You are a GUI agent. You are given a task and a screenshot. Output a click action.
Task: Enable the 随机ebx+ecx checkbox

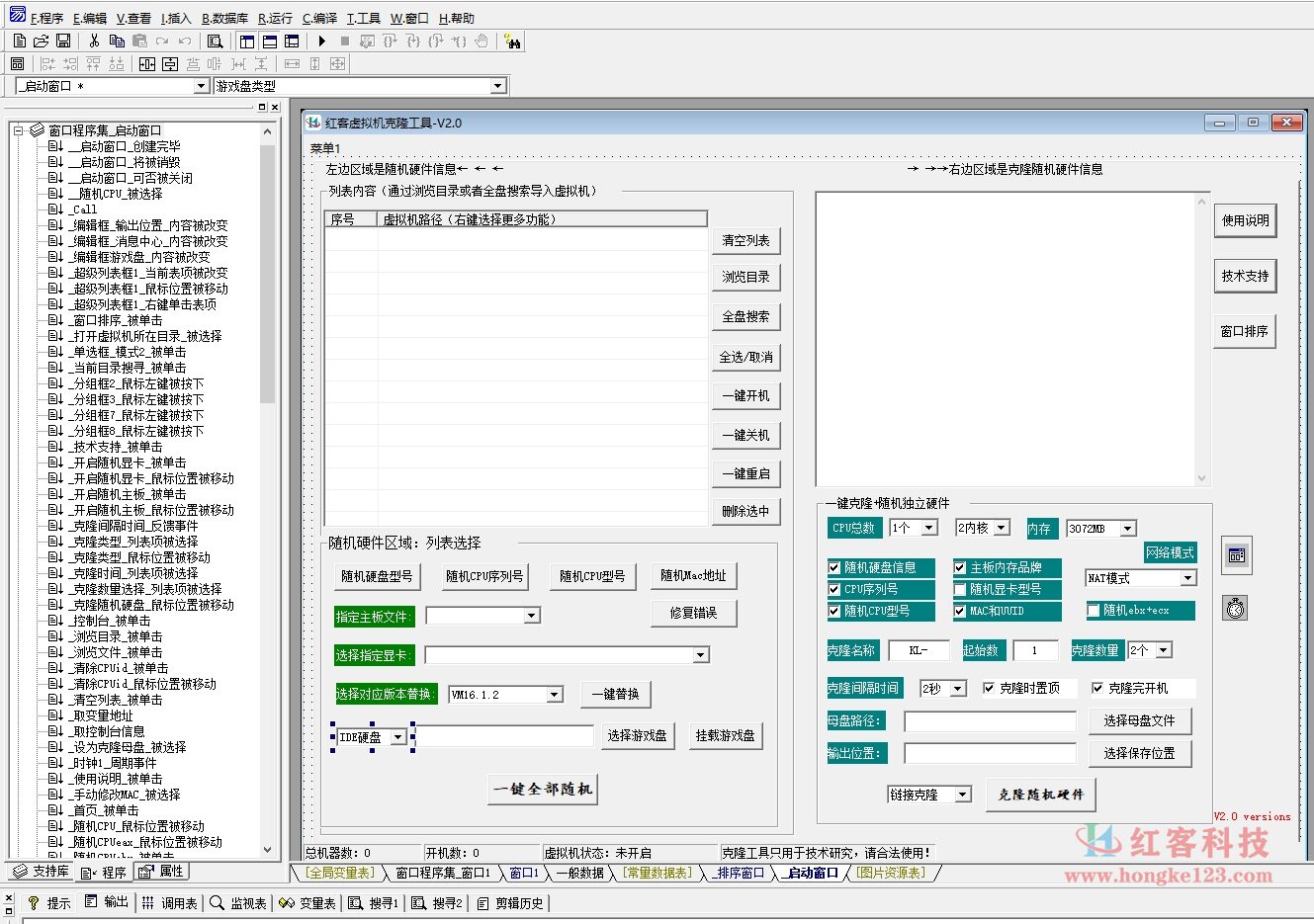(1094, 611)
